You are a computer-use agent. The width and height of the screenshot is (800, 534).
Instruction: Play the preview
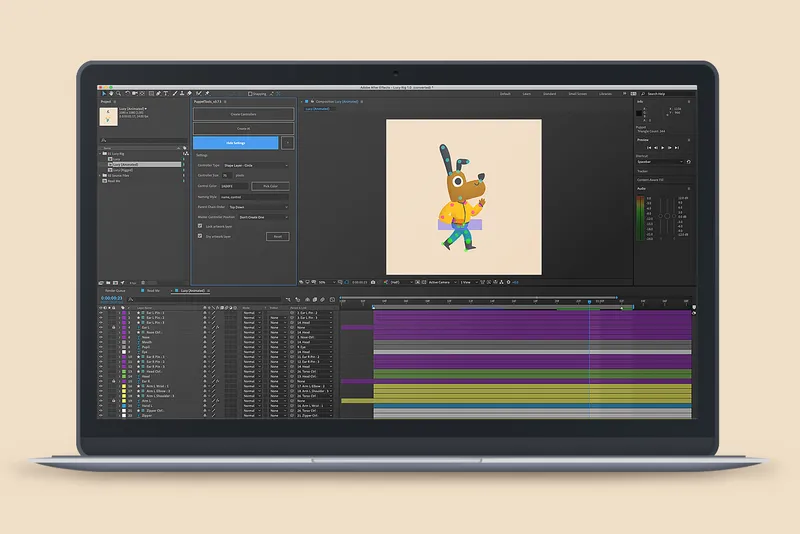(662, 147)
